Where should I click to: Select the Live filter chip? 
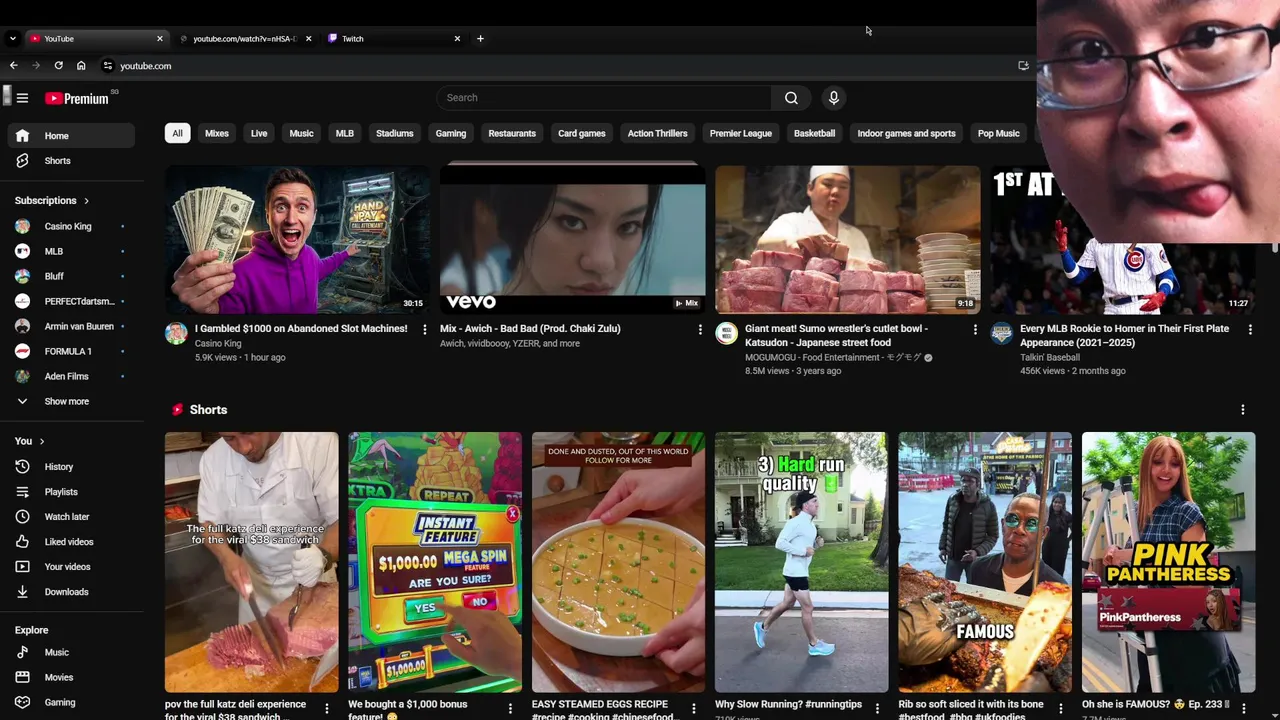pos(259,133)
